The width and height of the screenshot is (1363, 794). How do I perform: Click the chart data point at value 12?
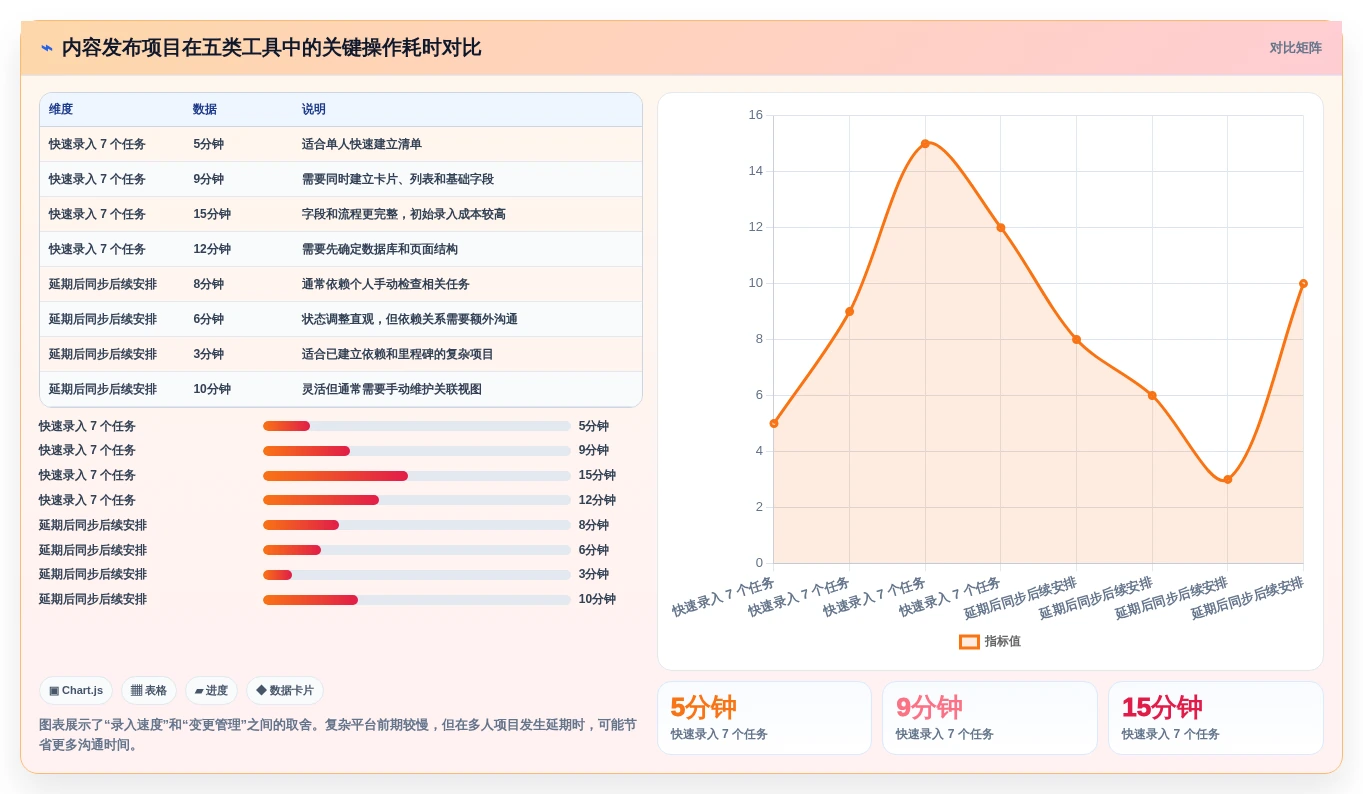click(1001, 228)
